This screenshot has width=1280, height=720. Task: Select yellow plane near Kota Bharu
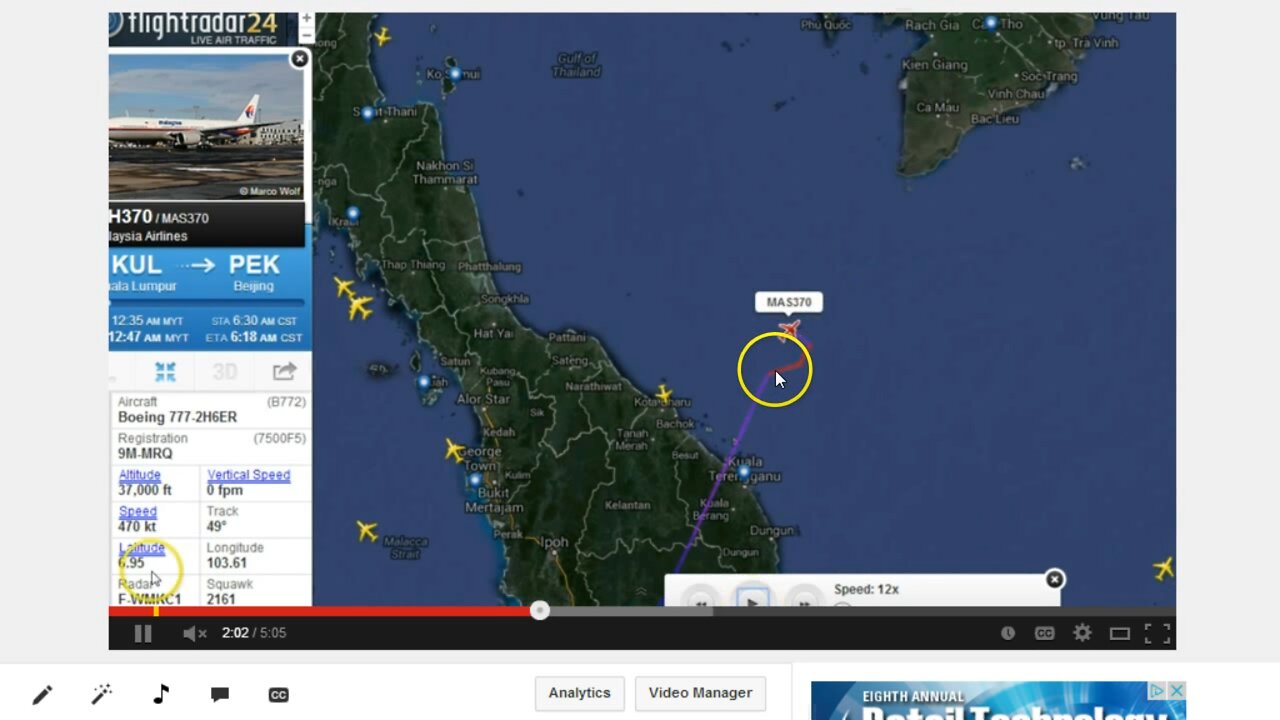coord(663,394)
